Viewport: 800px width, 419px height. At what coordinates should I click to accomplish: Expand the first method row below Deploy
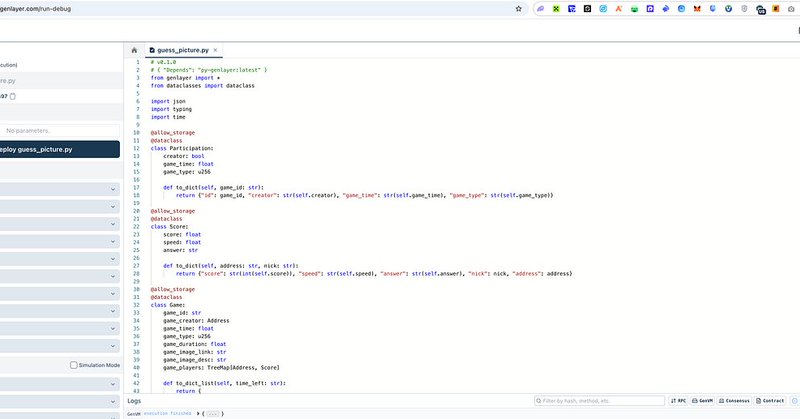click(x=60, y=189)
